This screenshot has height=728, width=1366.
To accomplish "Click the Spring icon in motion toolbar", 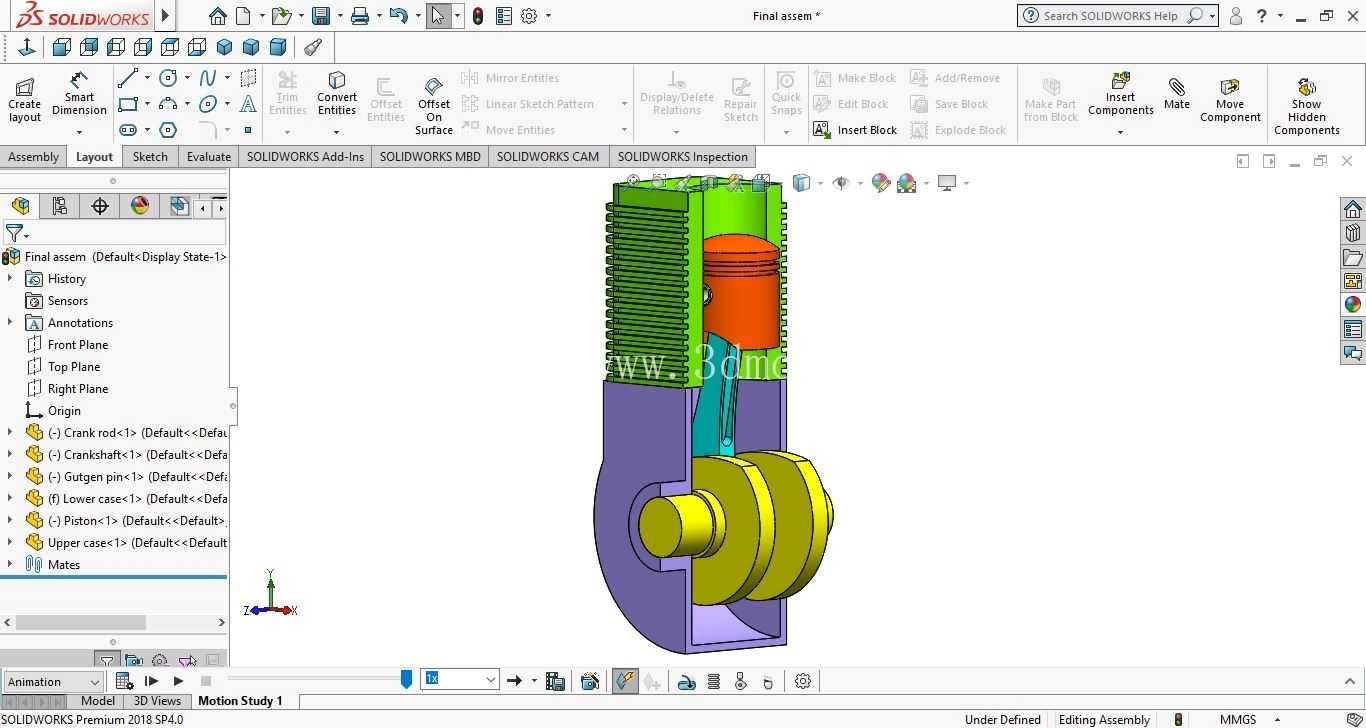I will click(x=714, y=681).
